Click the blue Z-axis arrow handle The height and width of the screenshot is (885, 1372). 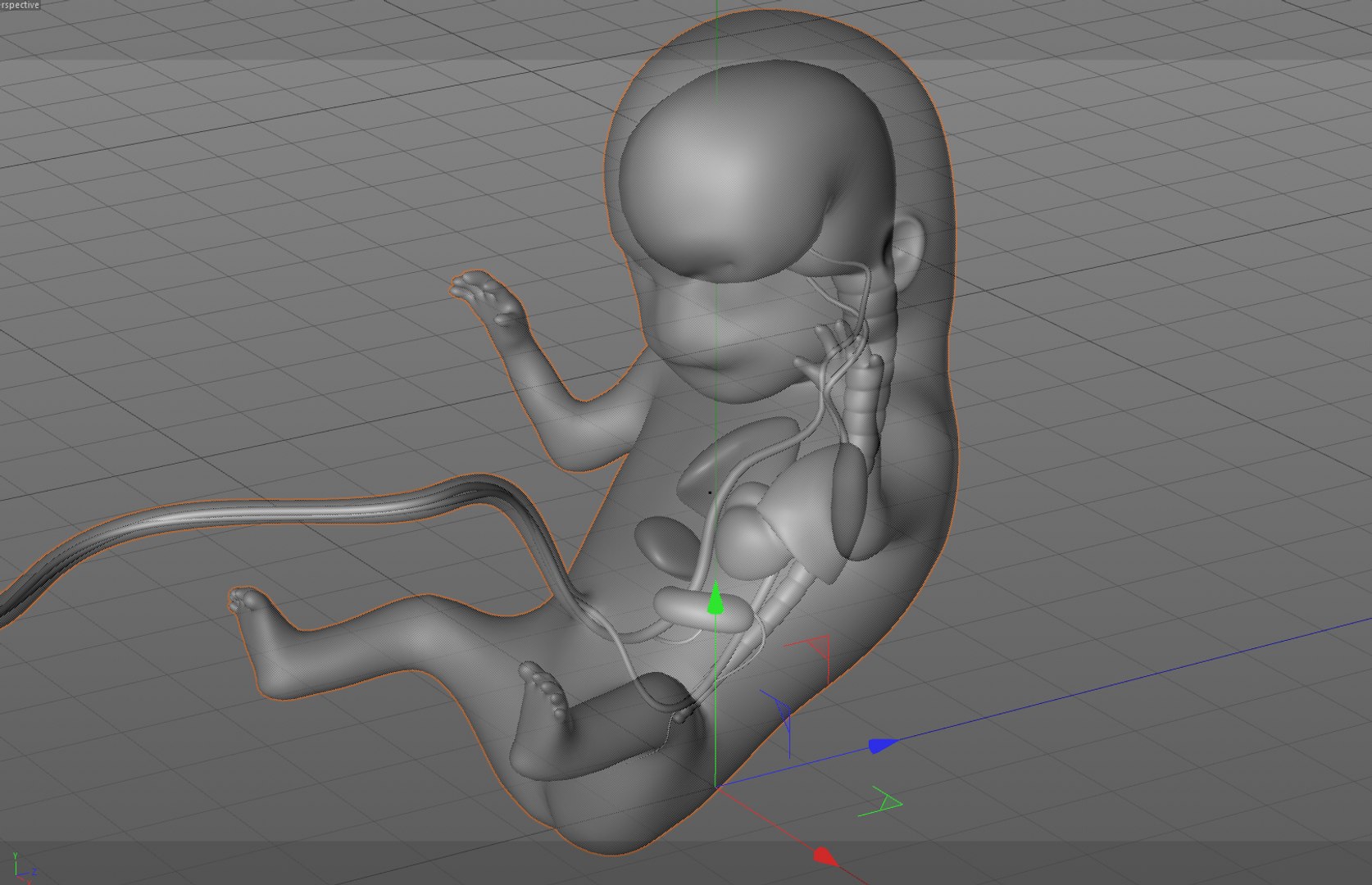[x=883, y=745]
